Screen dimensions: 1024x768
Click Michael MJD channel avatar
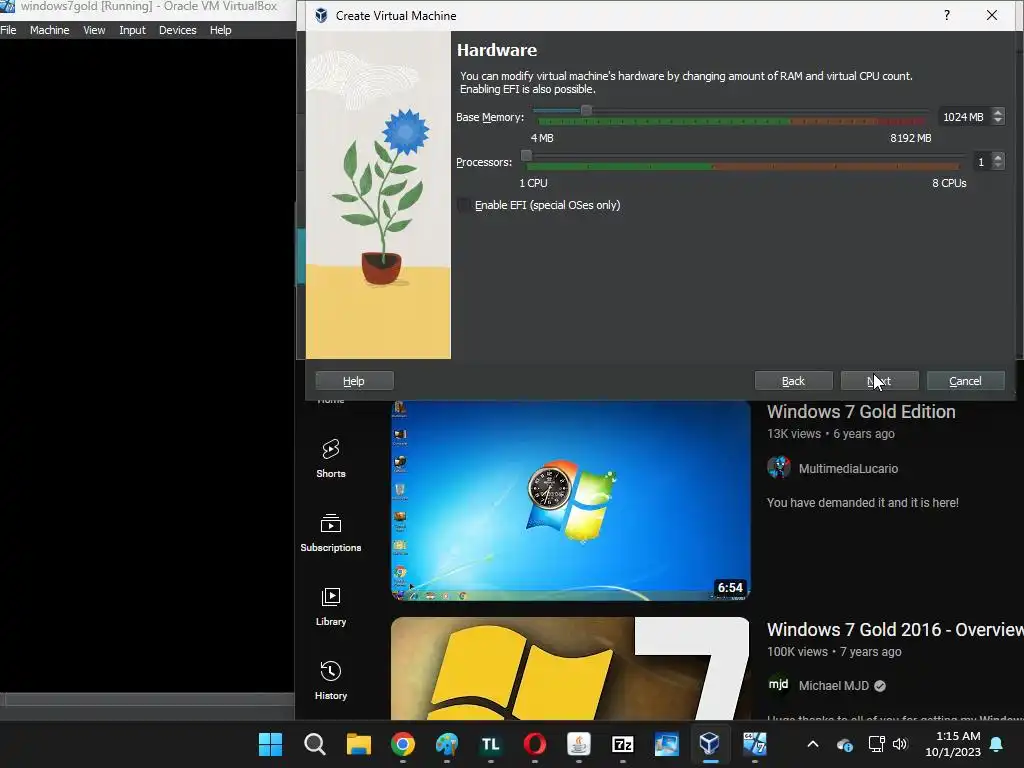click(x=778, y=685)
